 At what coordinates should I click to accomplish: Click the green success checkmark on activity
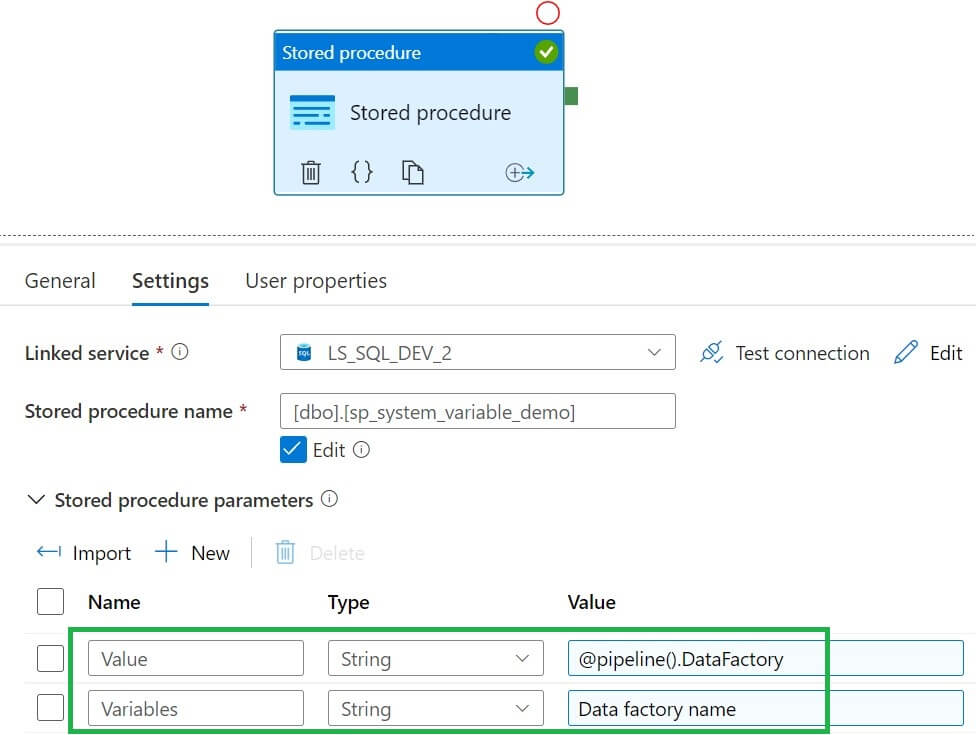546,52
